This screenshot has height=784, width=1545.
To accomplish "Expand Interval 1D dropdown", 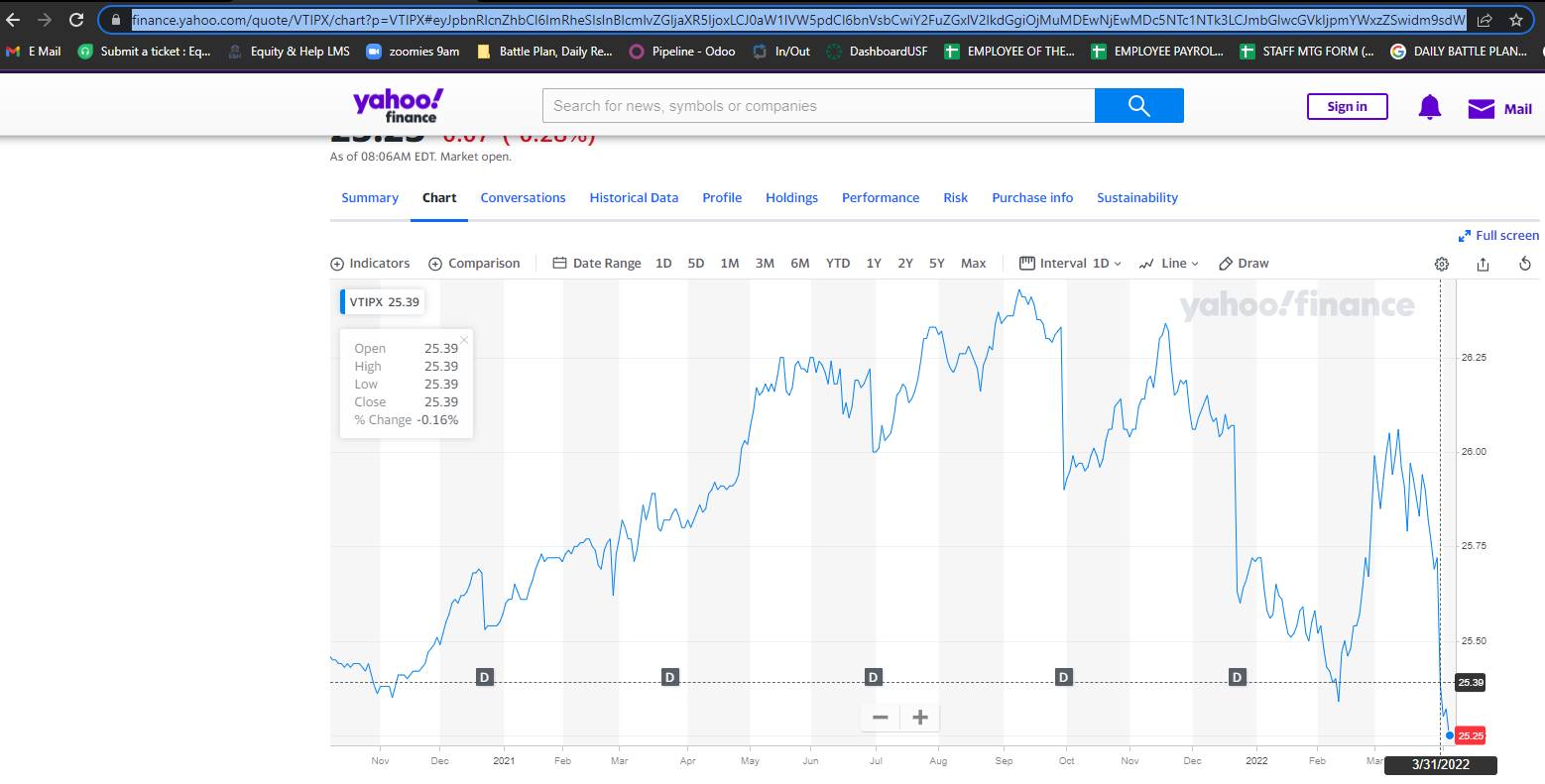I will (x=1071, y=264).
